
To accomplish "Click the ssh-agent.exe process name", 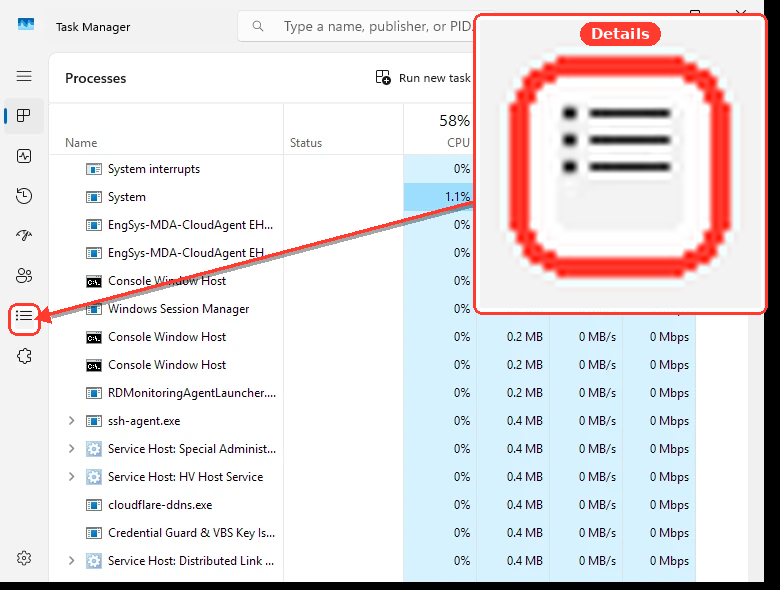I will (144, 421).
